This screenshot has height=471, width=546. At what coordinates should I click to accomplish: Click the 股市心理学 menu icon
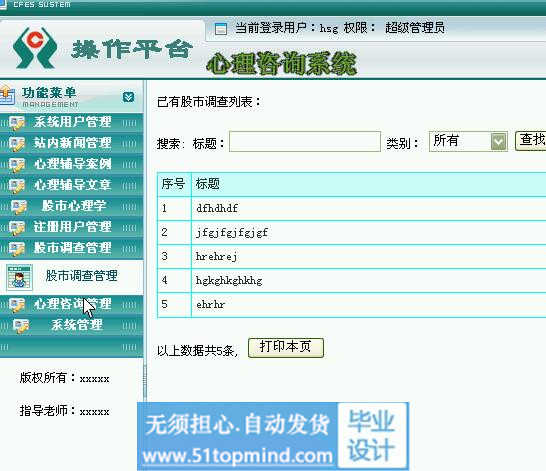(19, 207)
